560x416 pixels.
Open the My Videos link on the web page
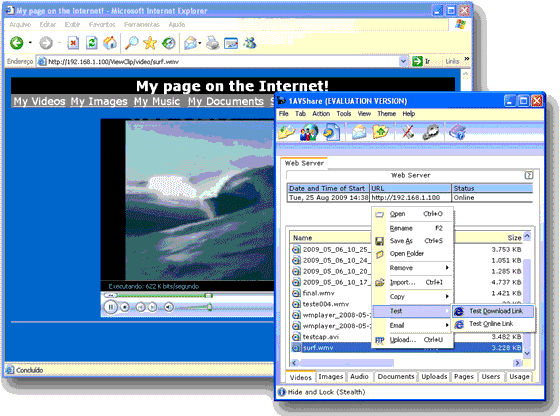pos(39,101)
